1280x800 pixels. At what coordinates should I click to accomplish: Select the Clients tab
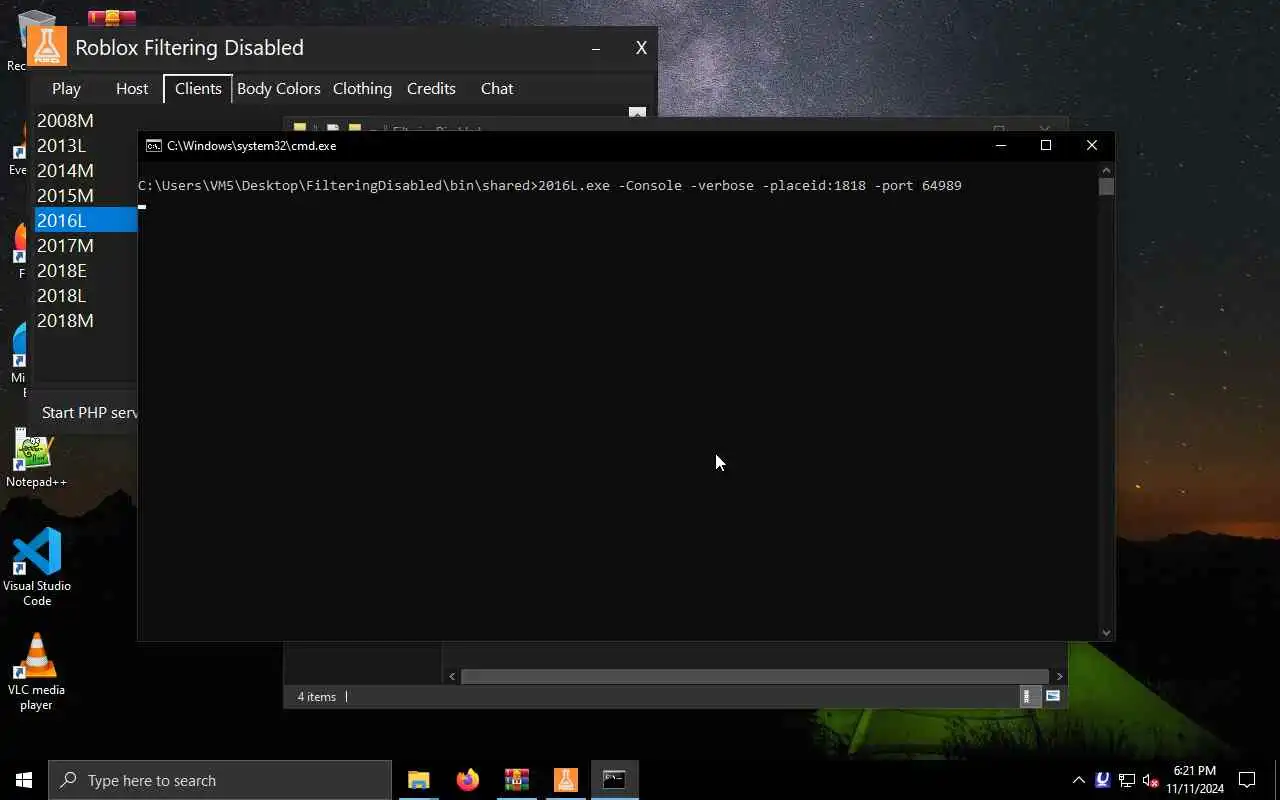click(198, 89)
